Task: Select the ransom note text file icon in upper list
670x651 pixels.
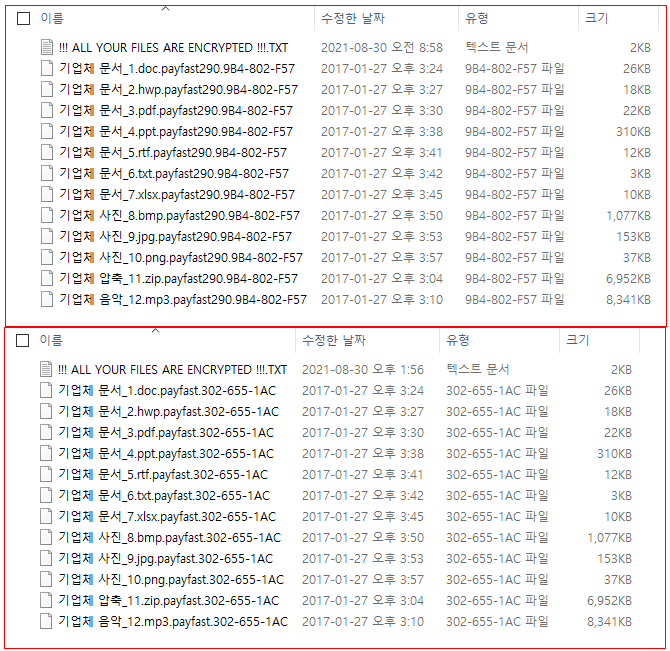Action: pos(47,47)
